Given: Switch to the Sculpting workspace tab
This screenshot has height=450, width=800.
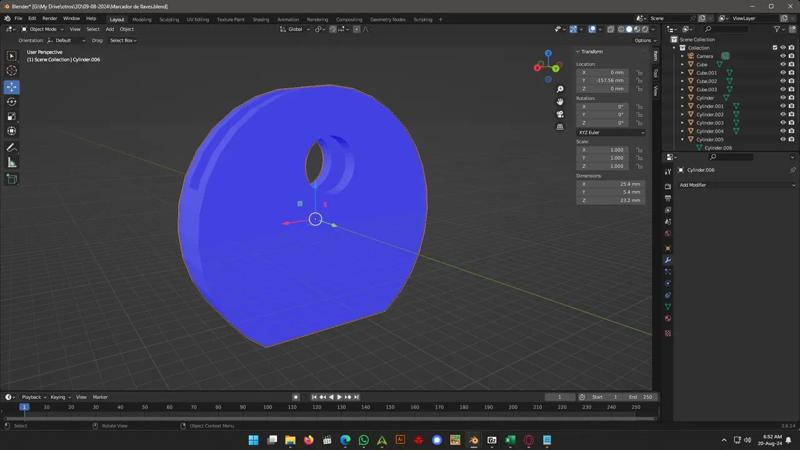Looking at the screenshot, I should 169,19.
